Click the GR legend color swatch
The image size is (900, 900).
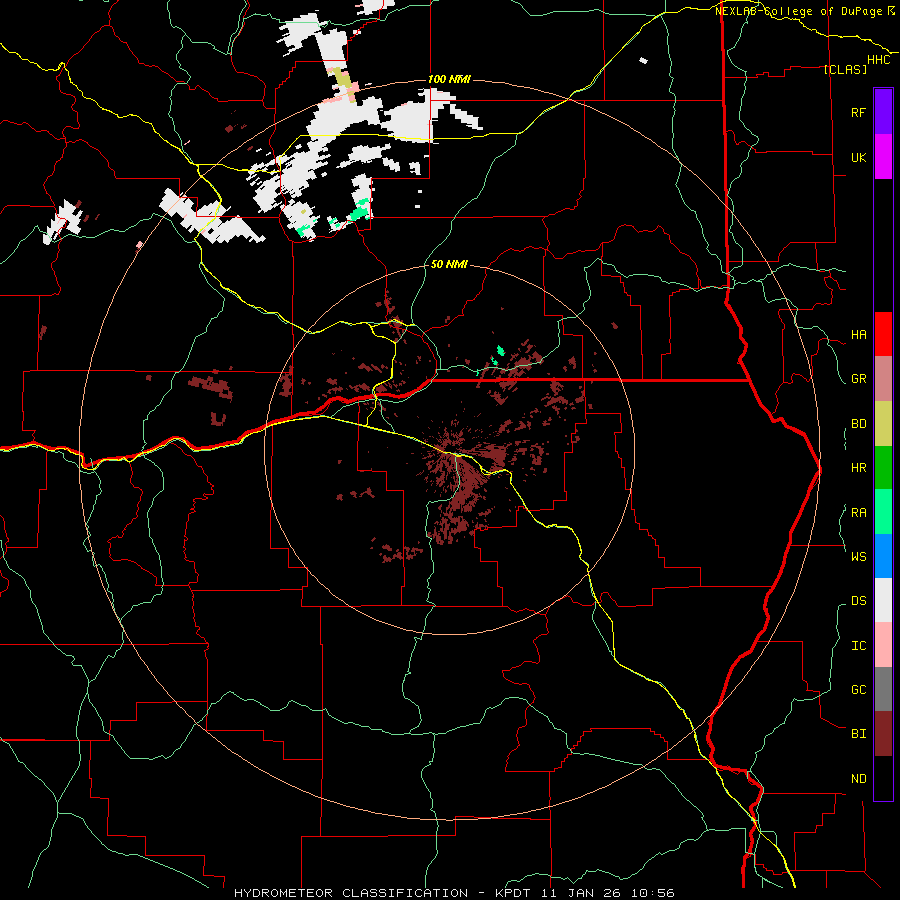(x=883, y=379)
